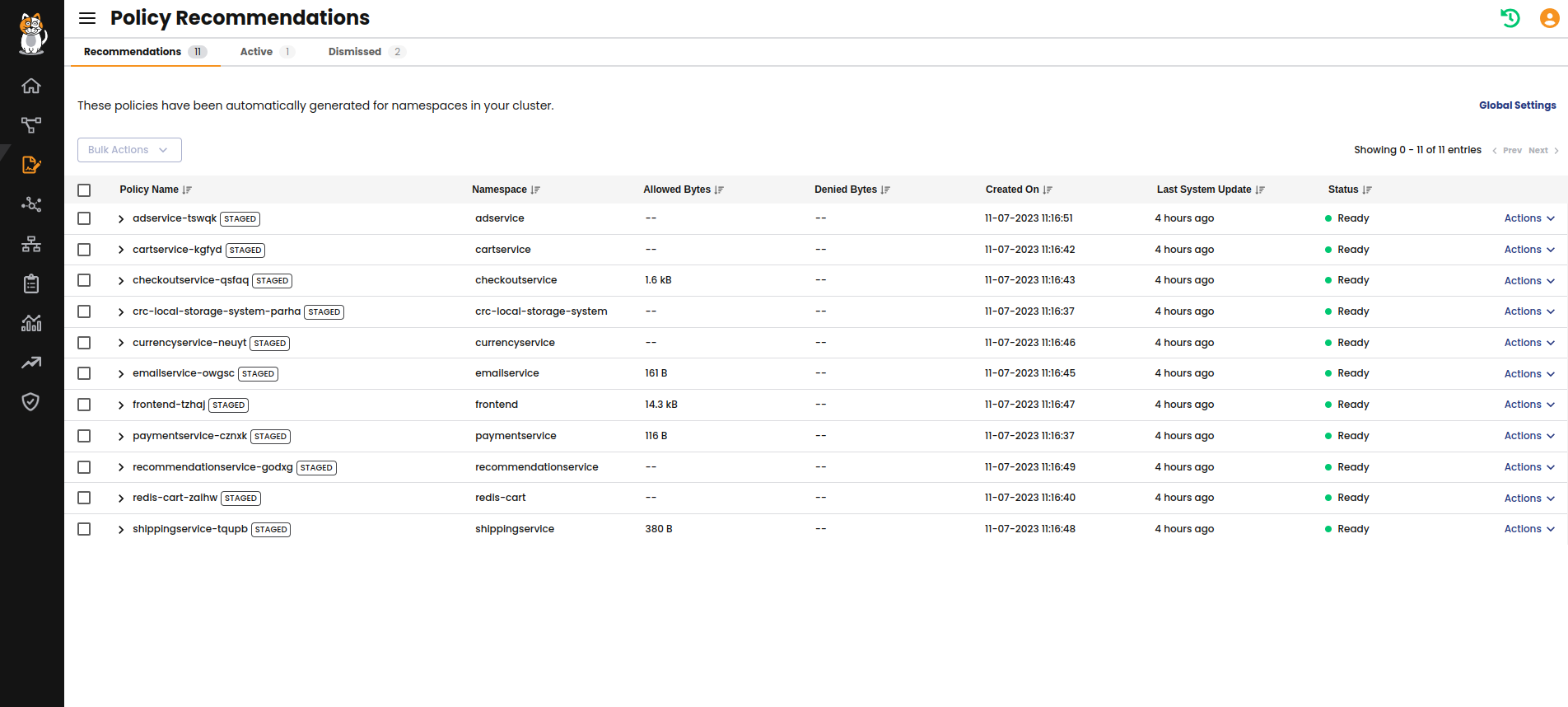Screen dimensions: 1568x707
Task: Toggle the select-all header checkbox
Action: coord(84,190)
